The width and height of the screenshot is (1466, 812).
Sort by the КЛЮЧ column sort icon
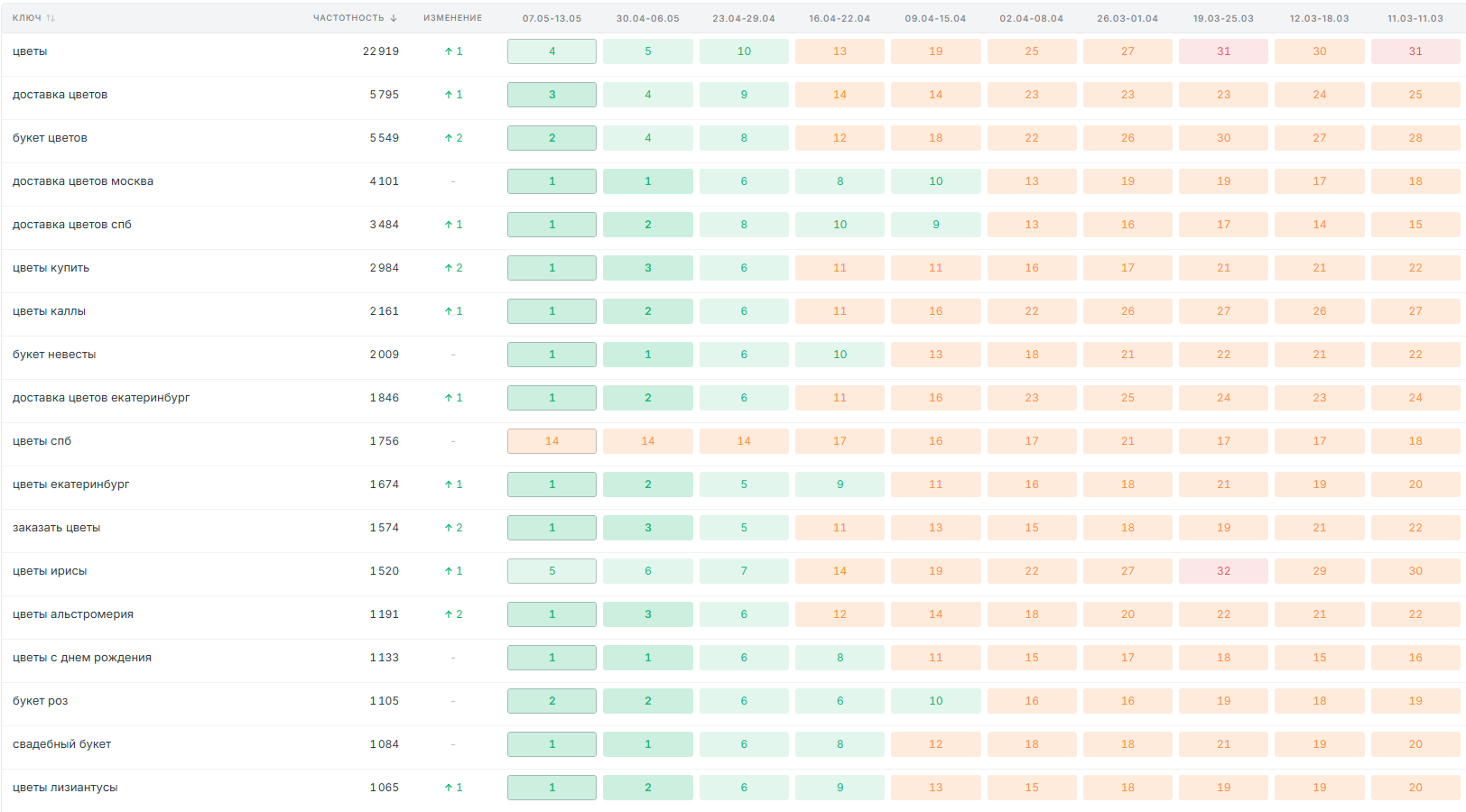coord(51,18)
